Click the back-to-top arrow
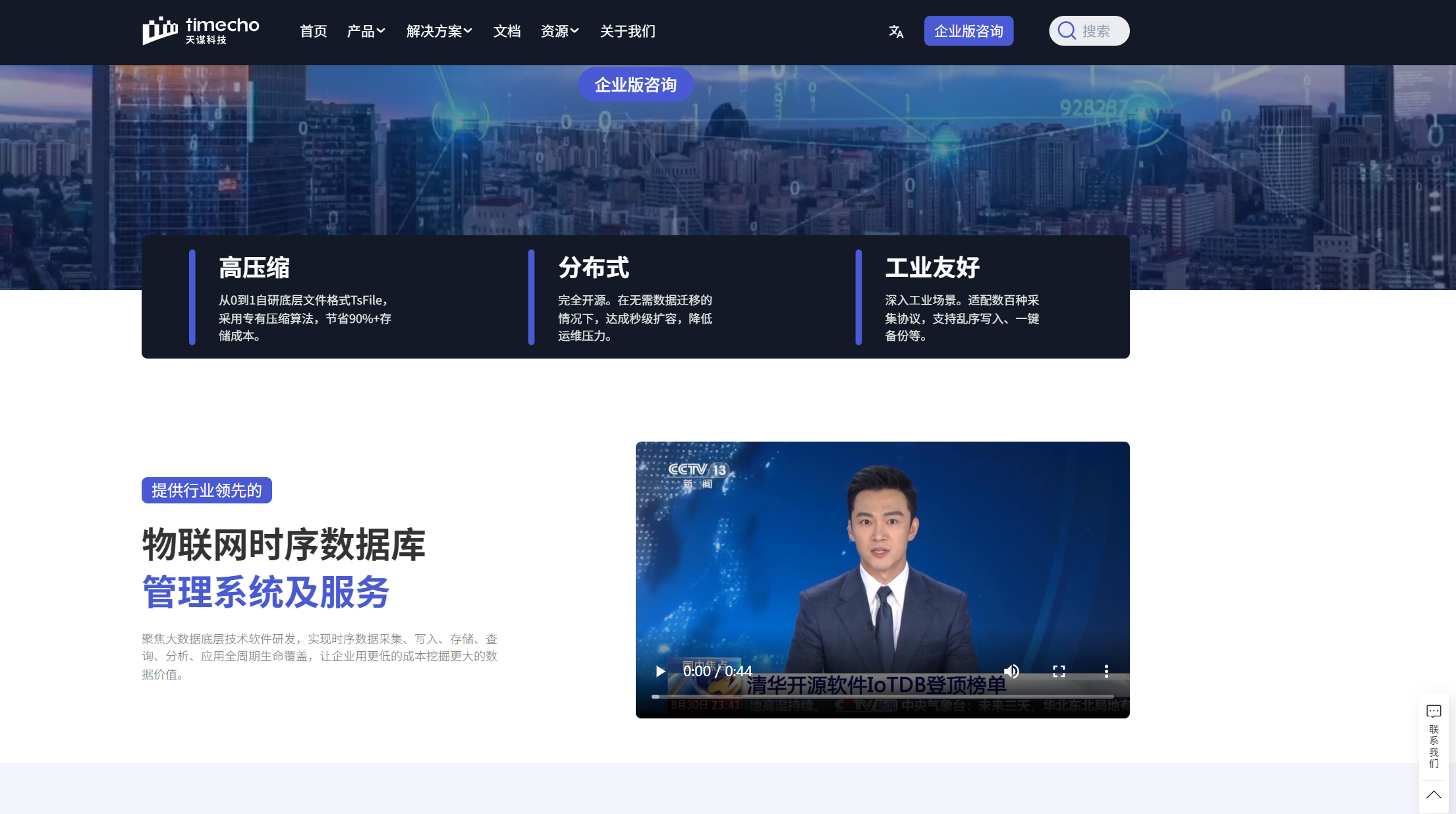 click(1434, 795)
